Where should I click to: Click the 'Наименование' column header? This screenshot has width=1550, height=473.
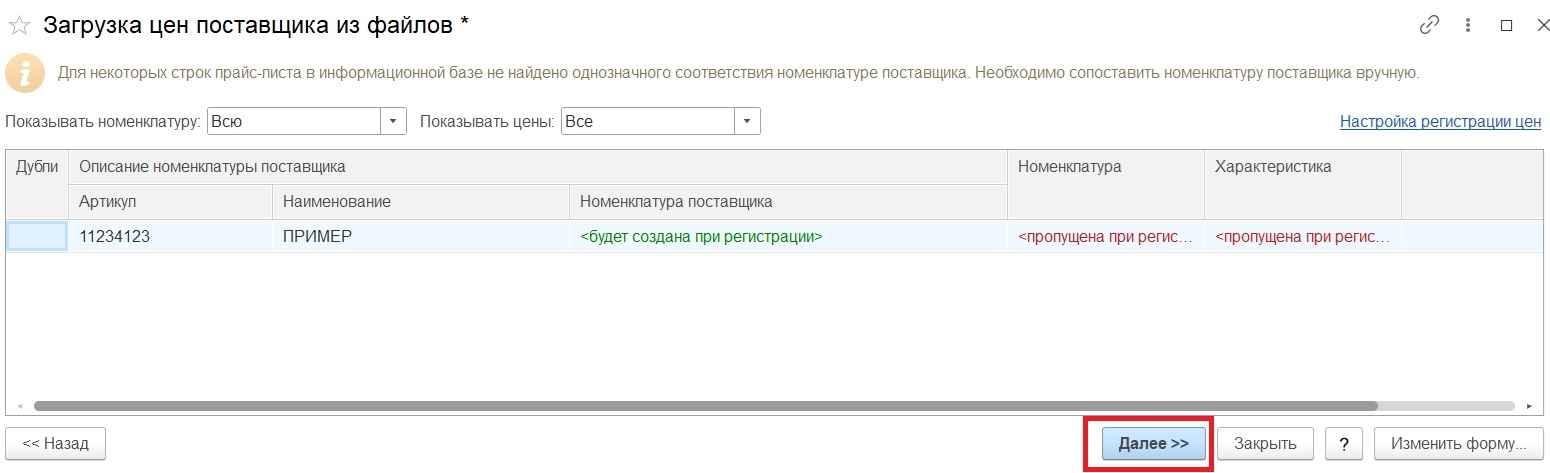tap(420, 202)
